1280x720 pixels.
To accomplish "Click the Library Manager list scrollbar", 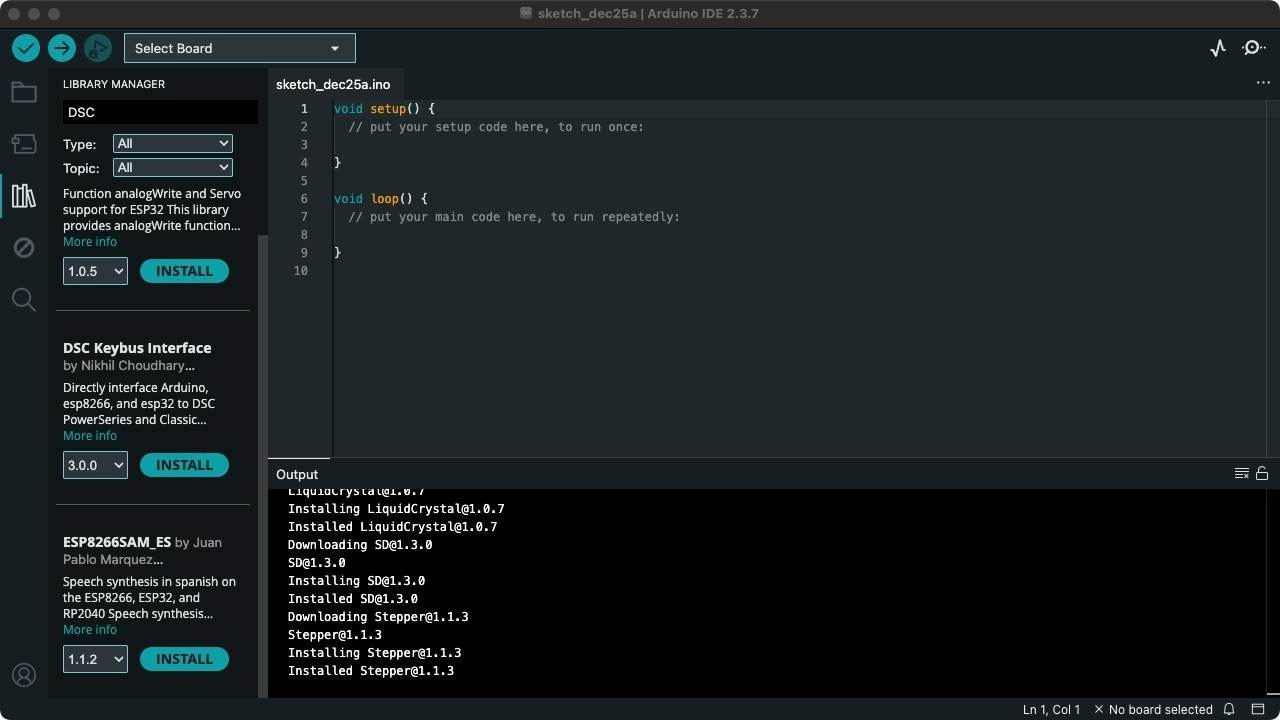I will 263,465.
